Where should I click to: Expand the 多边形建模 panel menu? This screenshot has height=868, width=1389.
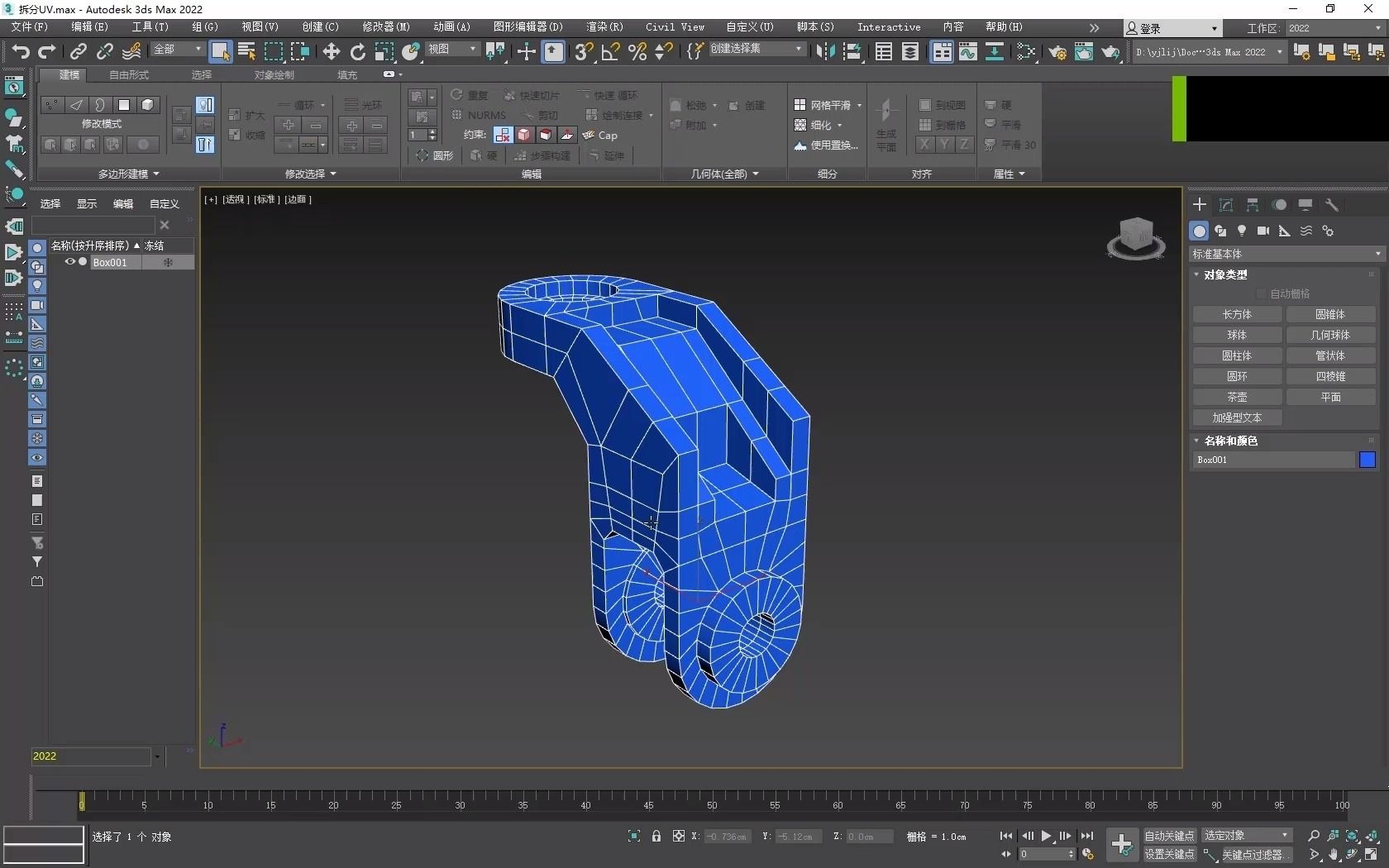tap(128, 174)
